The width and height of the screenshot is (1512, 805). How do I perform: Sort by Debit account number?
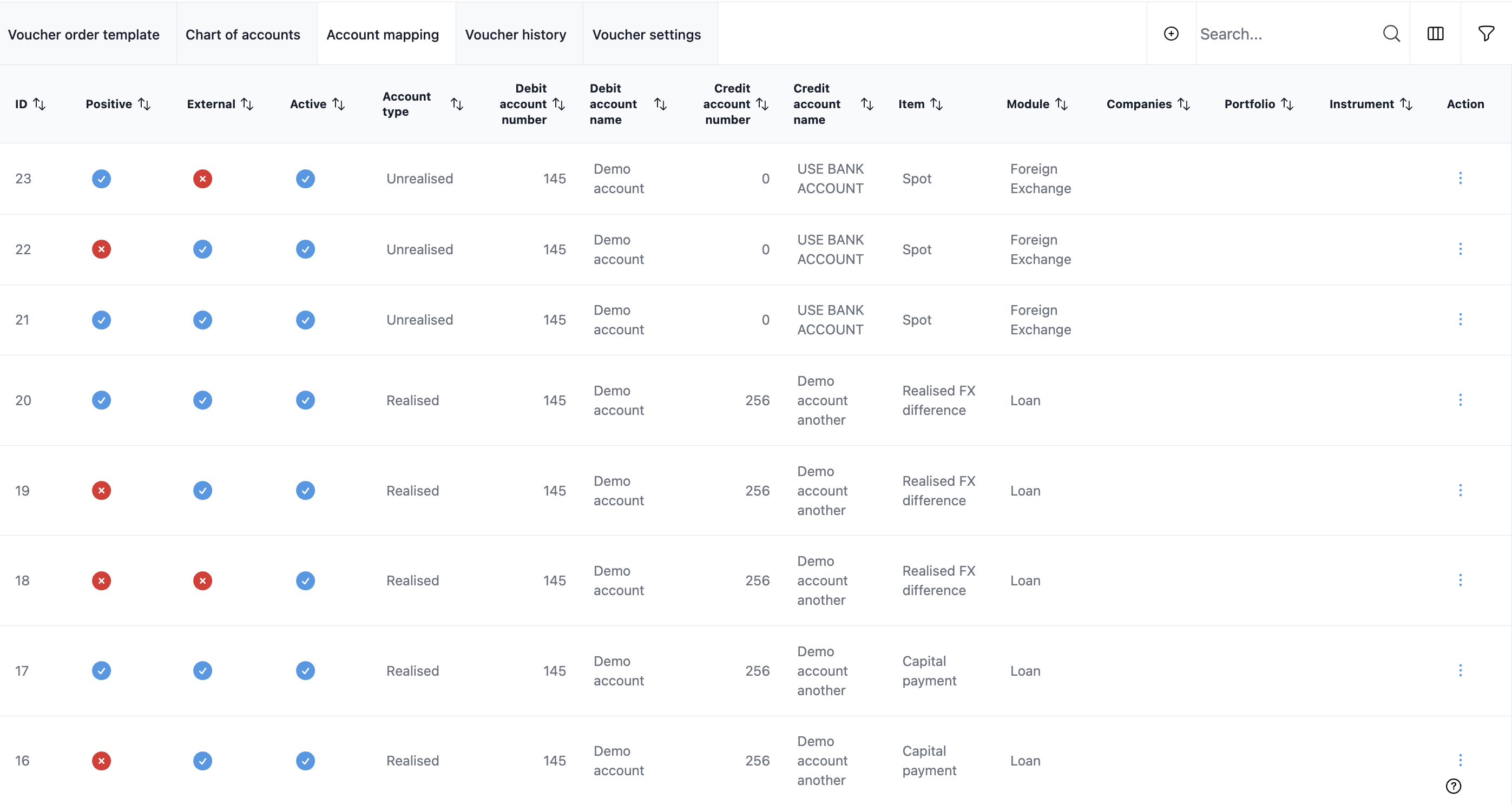pos(559,104)
